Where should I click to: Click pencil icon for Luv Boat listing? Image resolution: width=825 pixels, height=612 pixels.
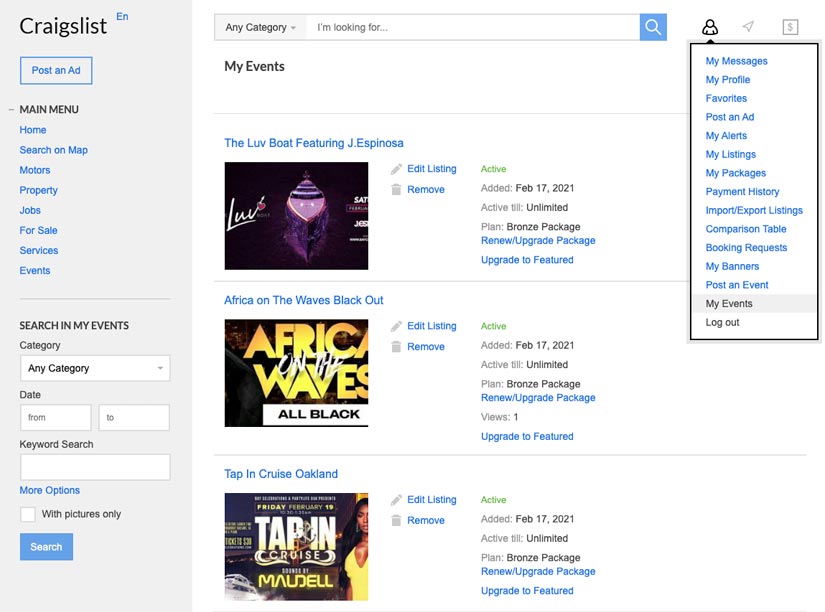[397, 169]
